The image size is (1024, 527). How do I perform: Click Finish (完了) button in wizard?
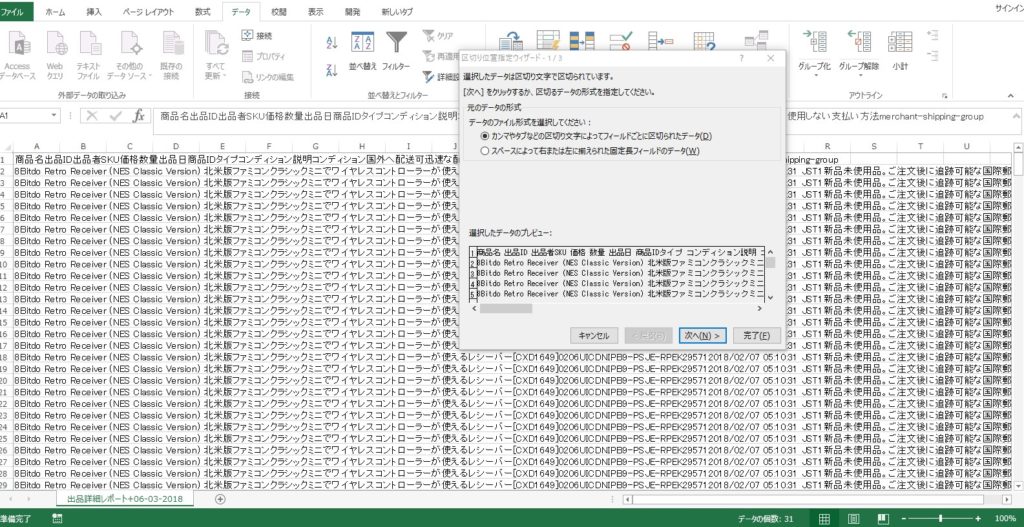click(x=756, y=336)
